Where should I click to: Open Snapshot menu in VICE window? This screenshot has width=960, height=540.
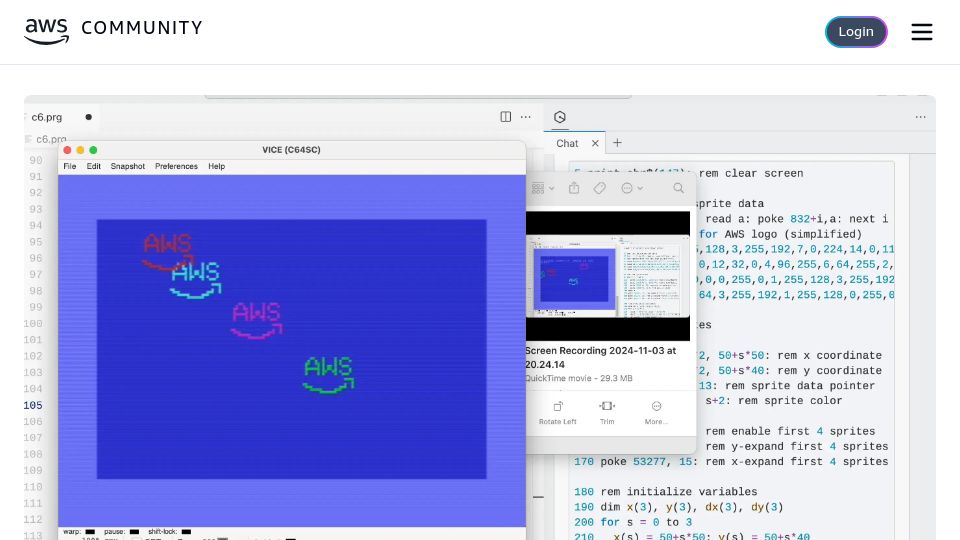(127, 166)
